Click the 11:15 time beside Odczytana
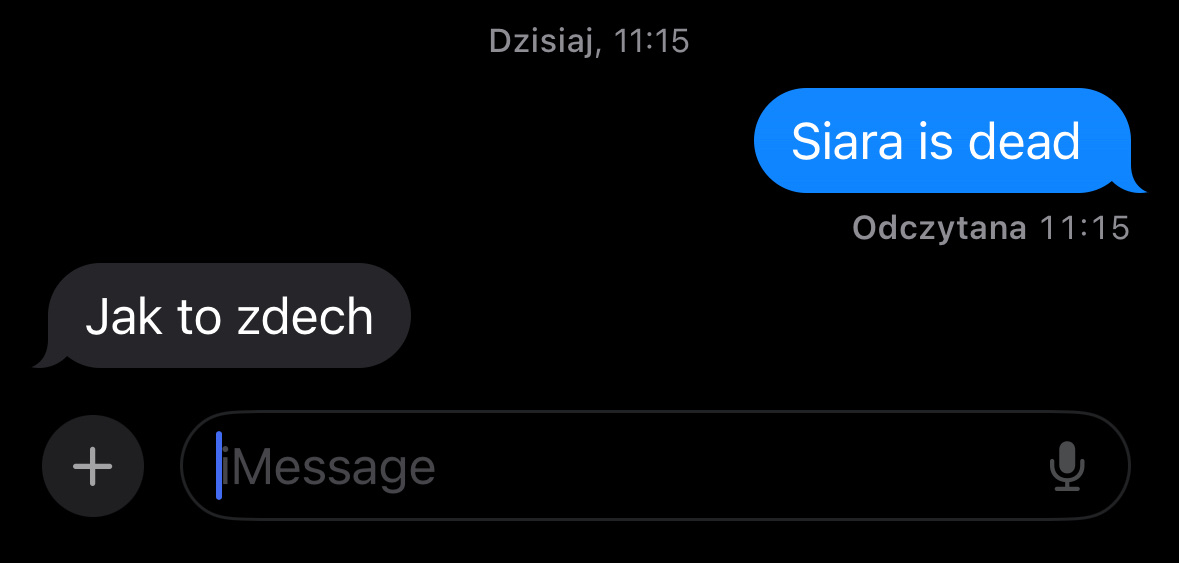The width and height of the screenshot is (1179, 563). pyautogui.click(x=1084, y=229)
